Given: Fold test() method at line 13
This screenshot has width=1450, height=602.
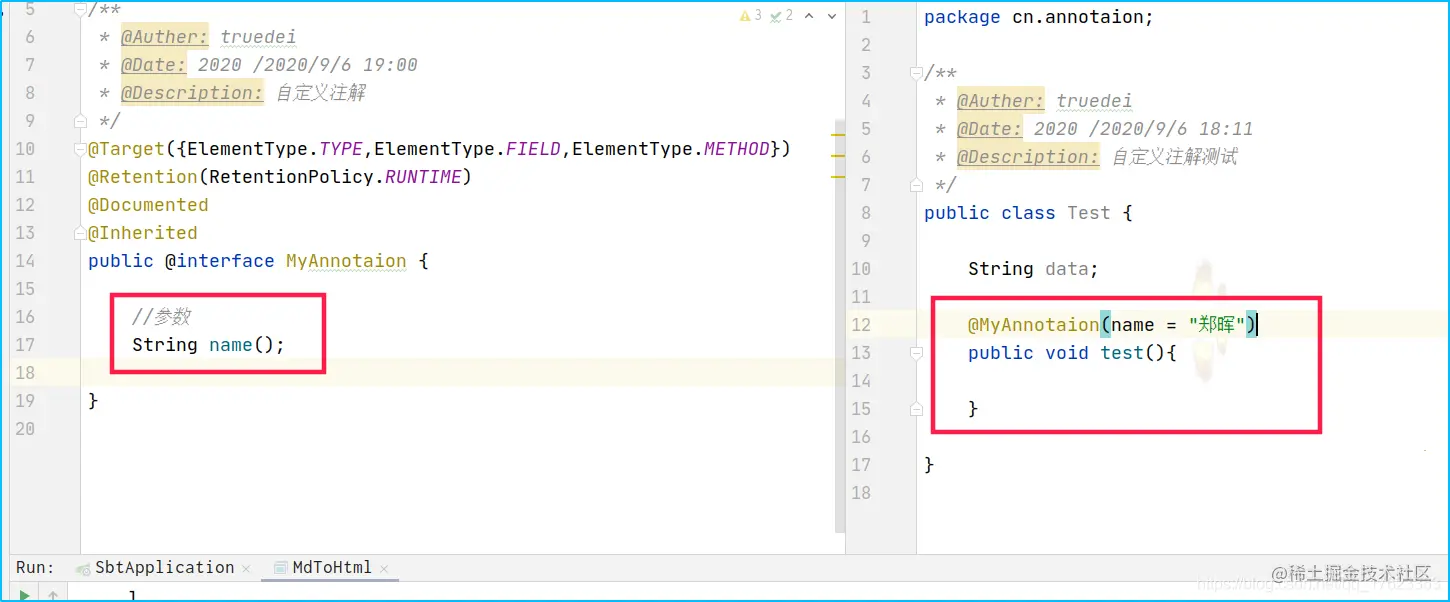Looking at the screenshot, I should (916, 353).
